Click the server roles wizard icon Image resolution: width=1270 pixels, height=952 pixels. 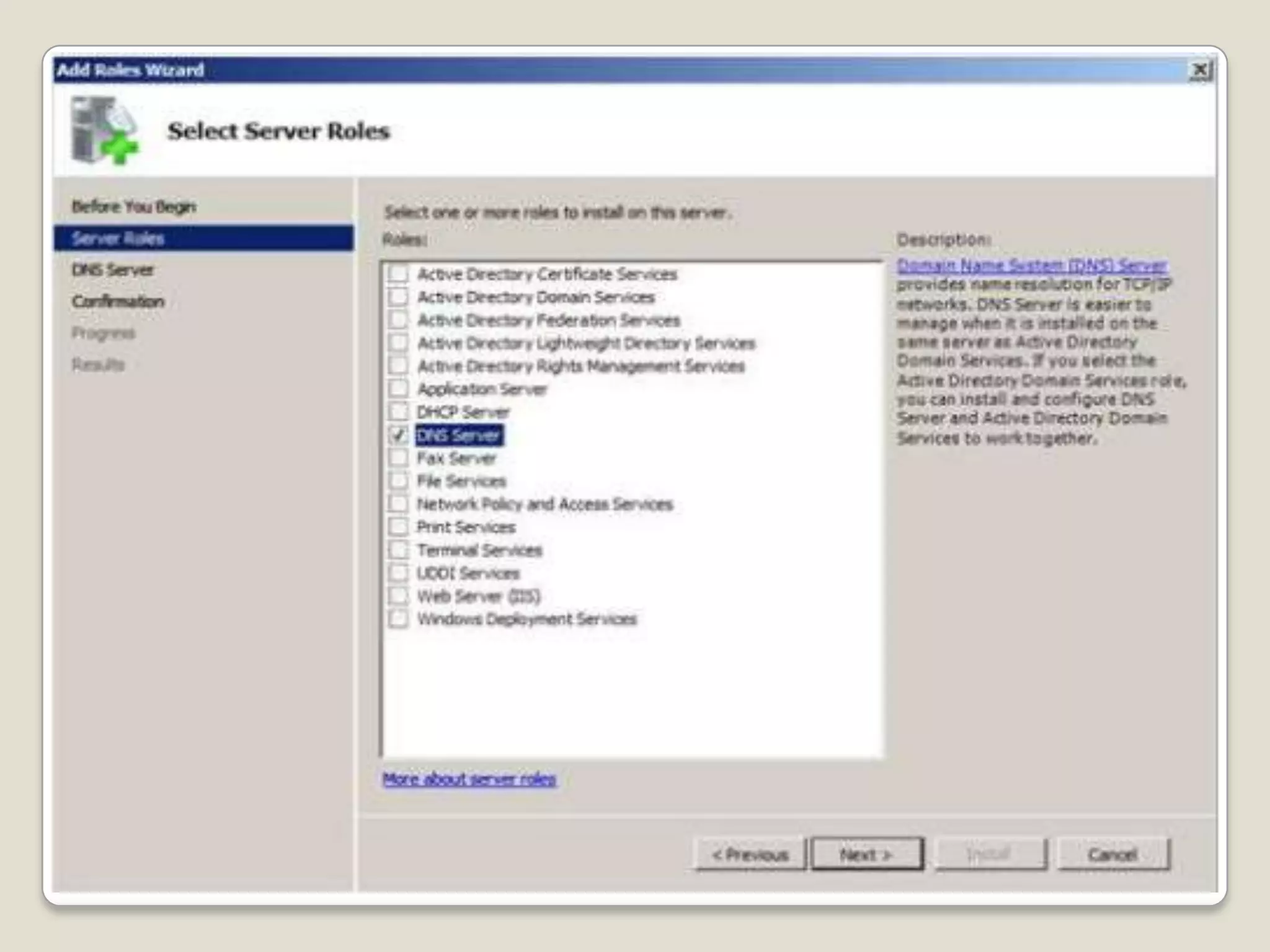tap(104, 131)
